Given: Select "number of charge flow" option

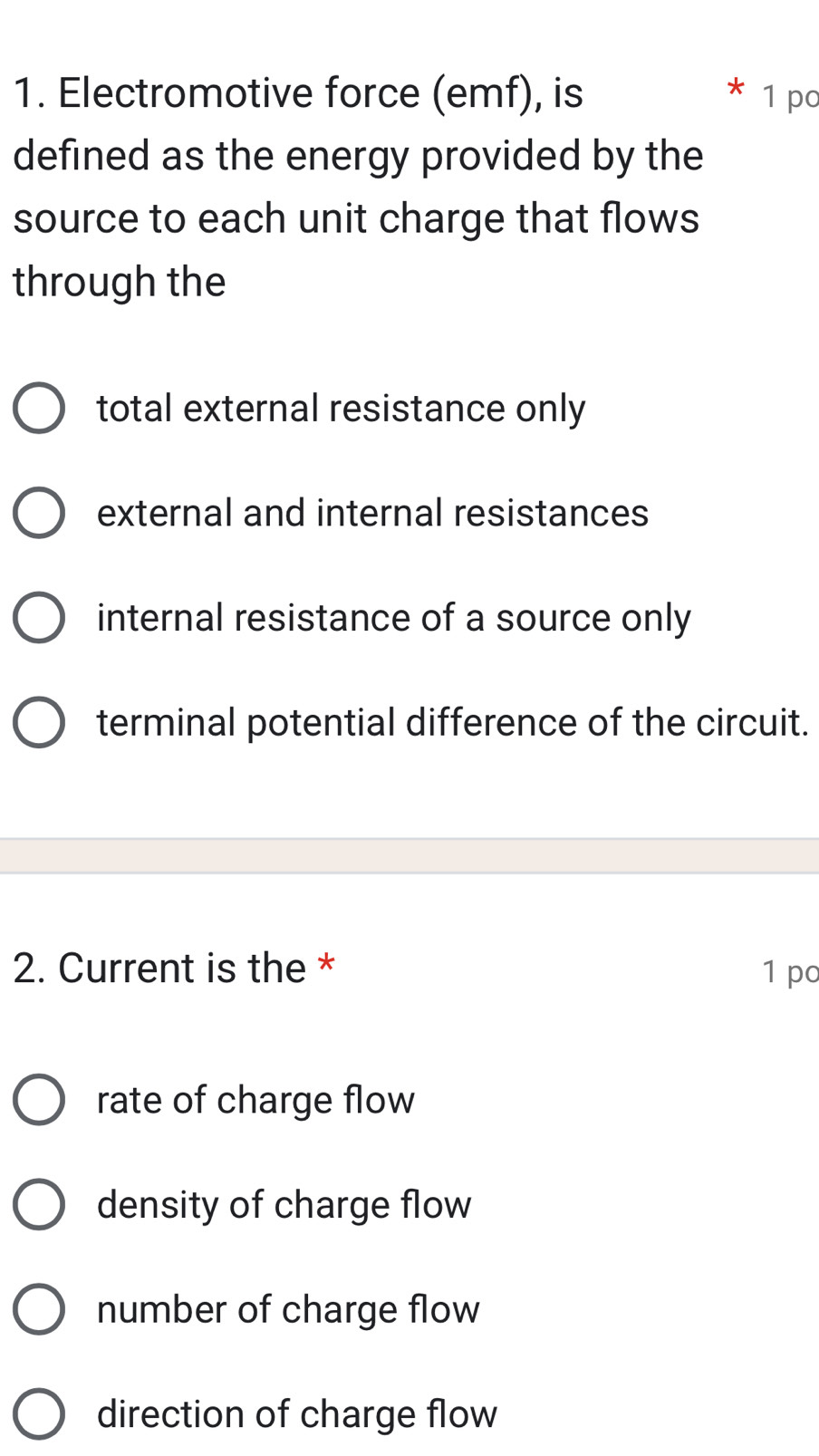Looking at the screenshot, I should point(38,1308).
